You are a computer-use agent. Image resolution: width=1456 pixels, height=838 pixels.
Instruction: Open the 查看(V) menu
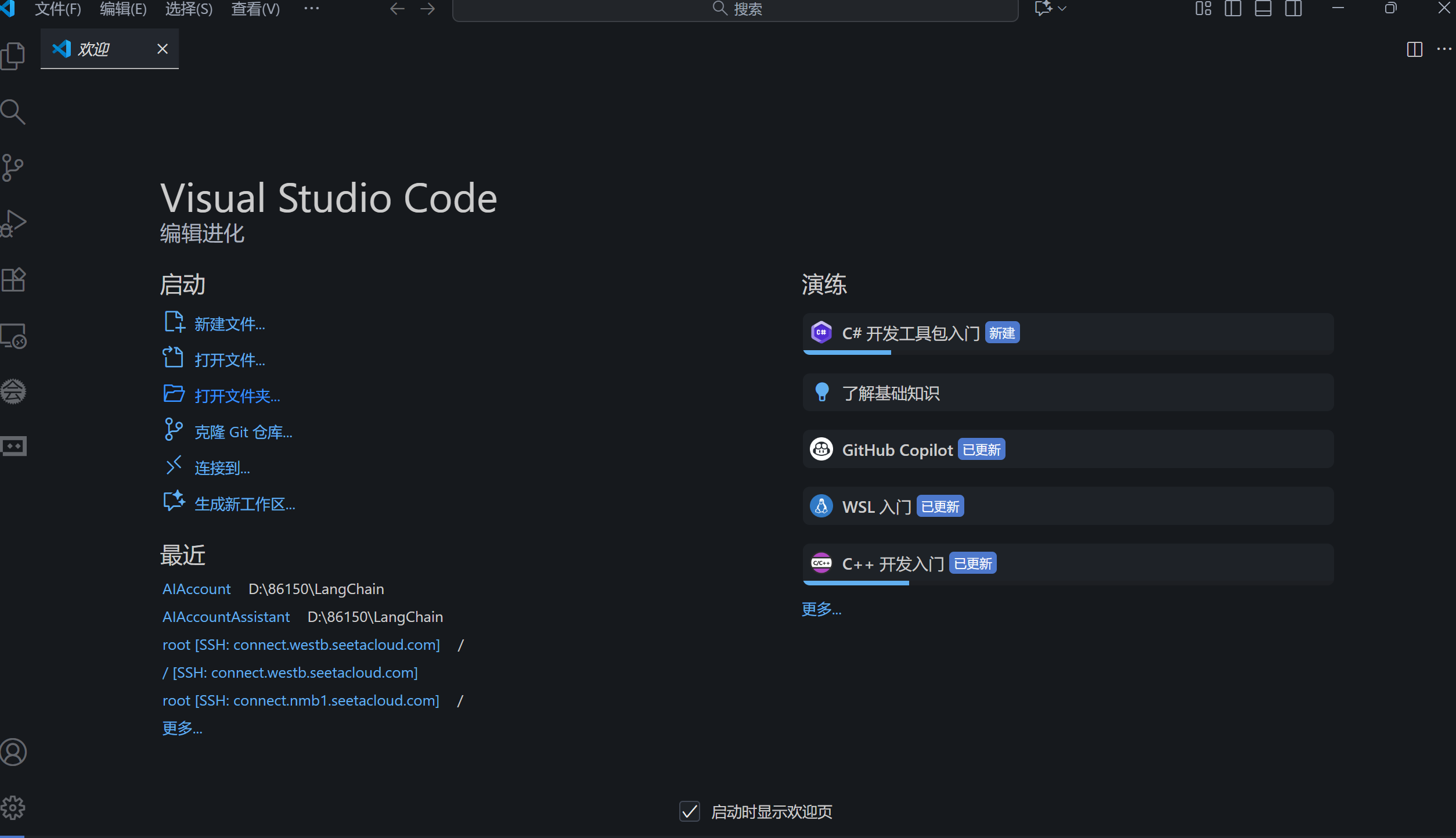(x=255, y=9)
